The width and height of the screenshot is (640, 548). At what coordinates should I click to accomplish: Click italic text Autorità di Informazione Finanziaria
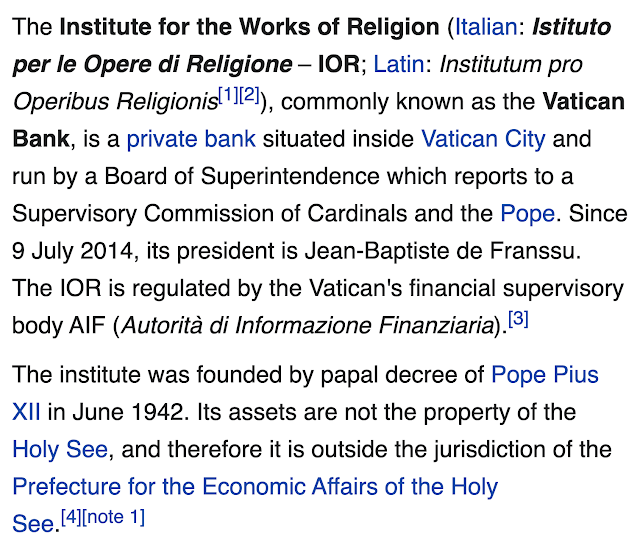point(308,326)
